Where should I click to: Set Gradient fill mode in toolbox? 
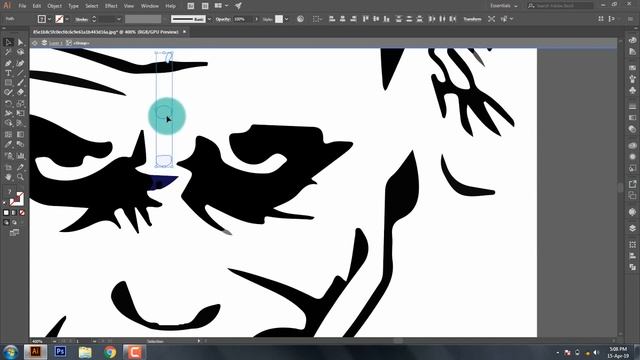14,213
